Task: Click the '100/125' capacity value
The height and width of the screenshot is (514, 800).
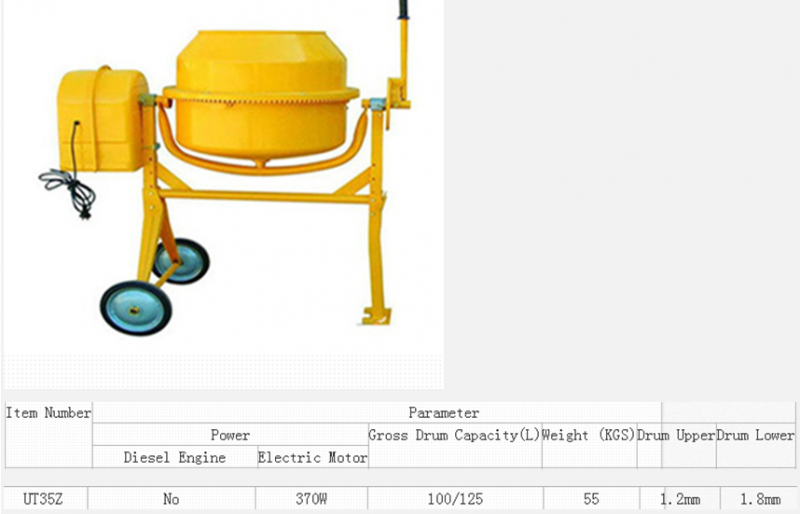Action: click(x=455, y=498)
